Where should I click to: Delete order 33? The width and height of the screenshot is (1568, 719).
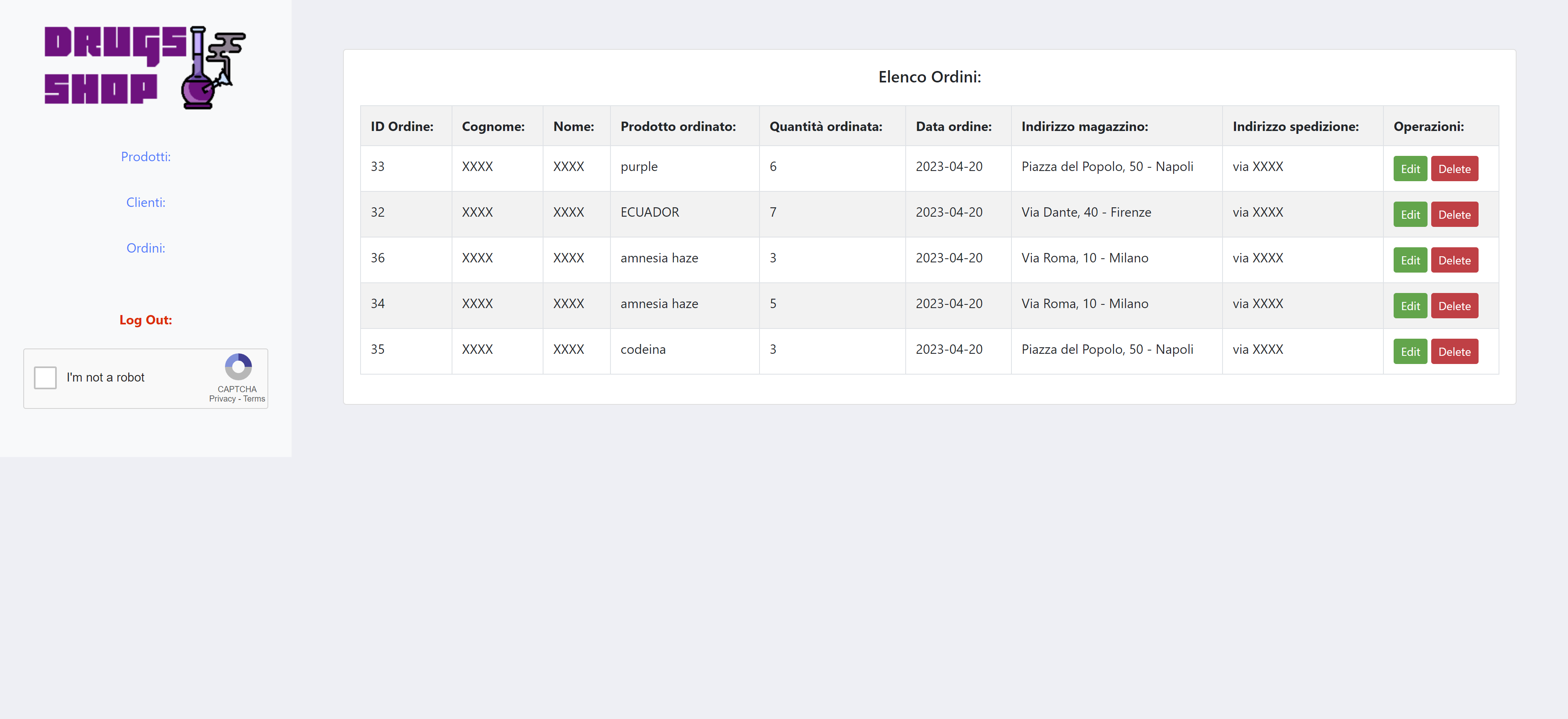(1454, 169)
